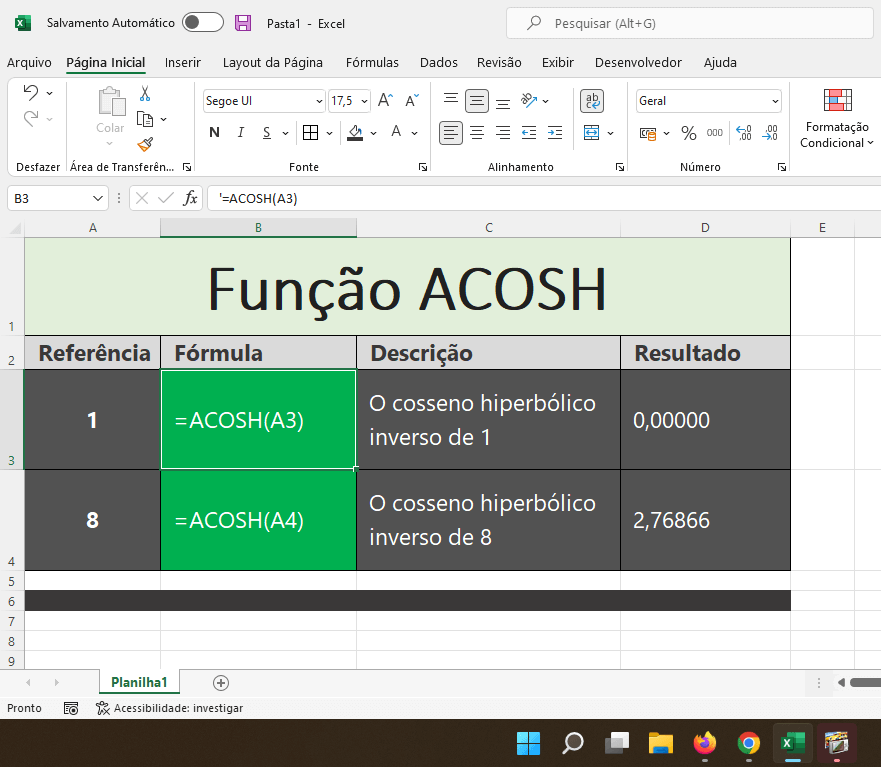Toggle Wrap Text button

click(x=592, y=100)
